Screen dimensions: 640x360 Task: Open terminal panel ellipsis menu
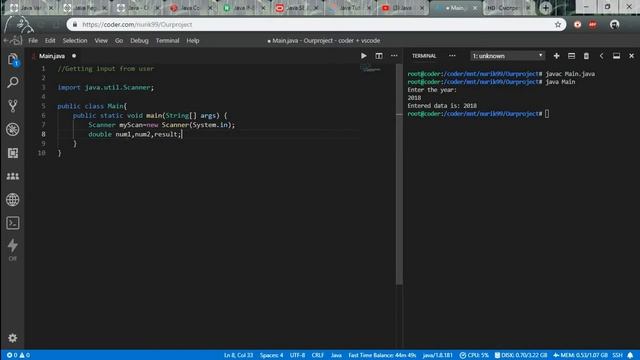[x=452, y=56]
